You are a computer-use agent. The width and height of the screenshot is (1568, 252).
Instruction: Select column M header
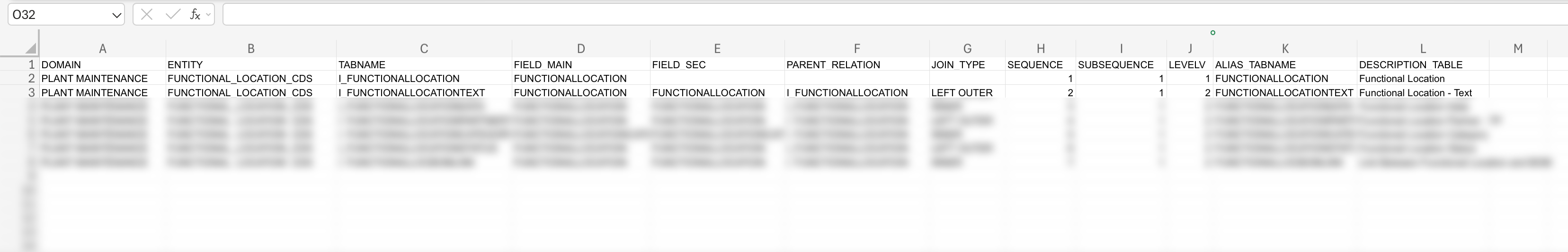[1517, 49]
